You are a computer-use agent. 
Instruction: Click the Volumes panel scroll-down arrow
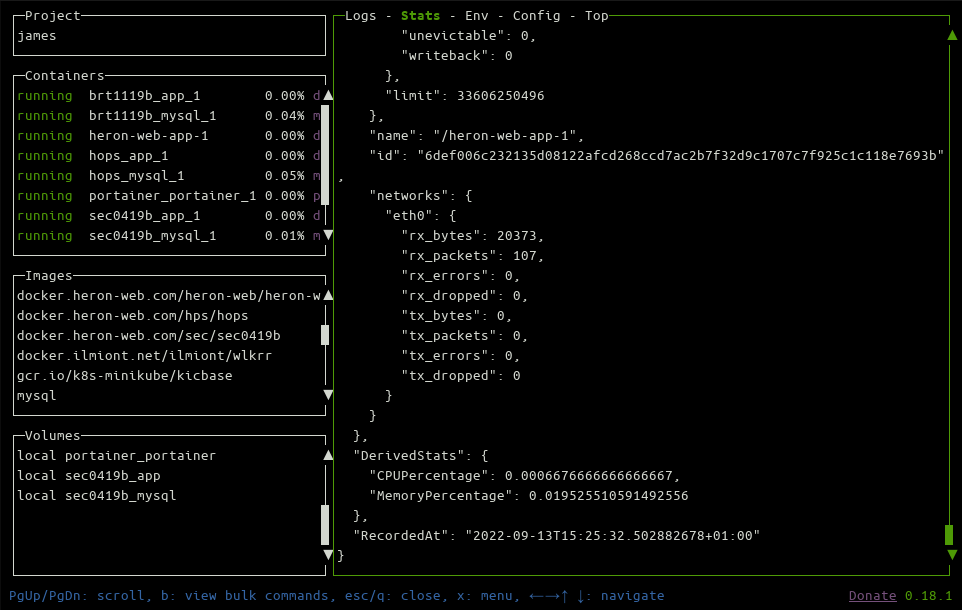(x=328, y=555)
